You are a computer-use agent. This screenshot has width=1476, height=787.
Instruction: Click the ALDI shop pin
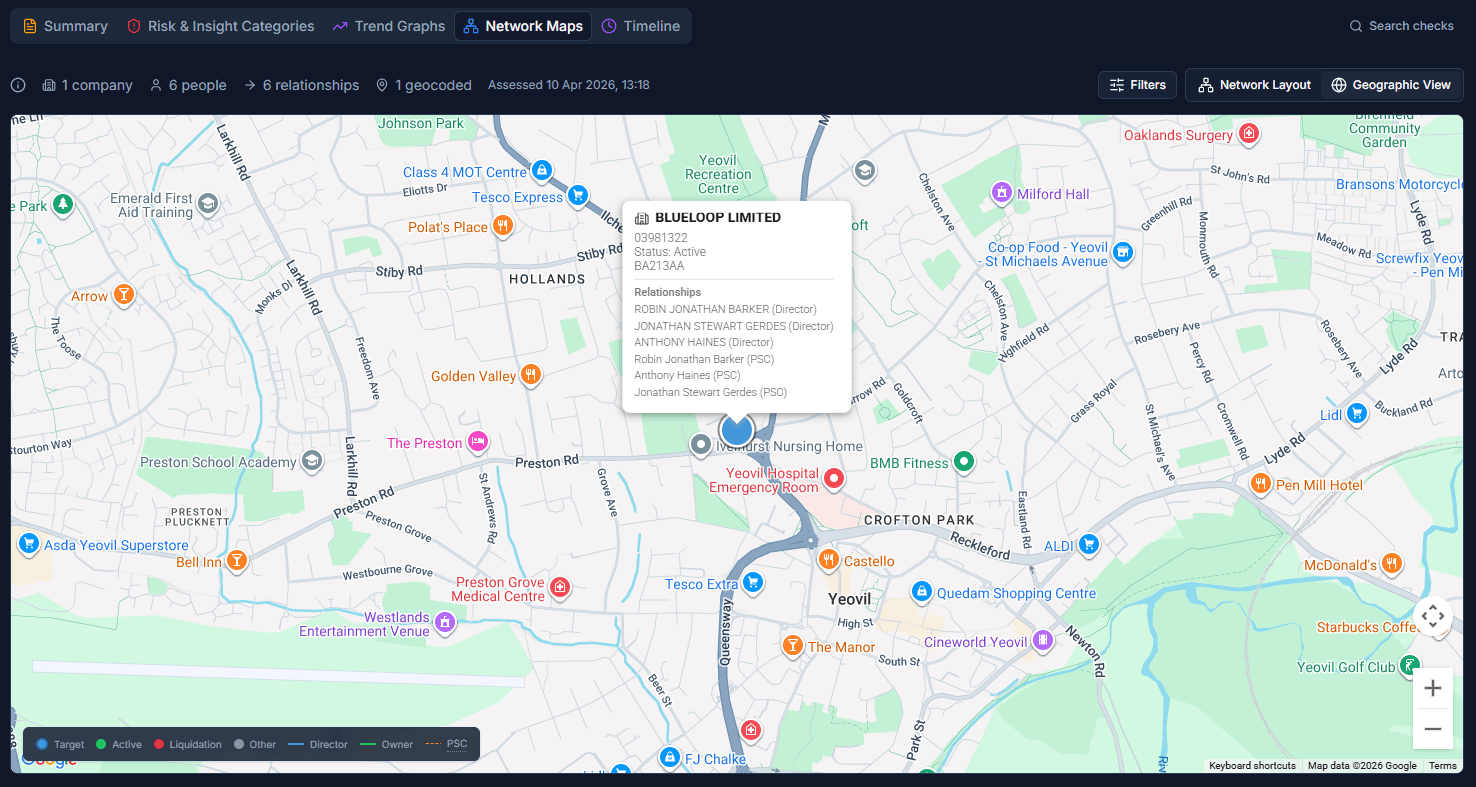pos(1088,545)
